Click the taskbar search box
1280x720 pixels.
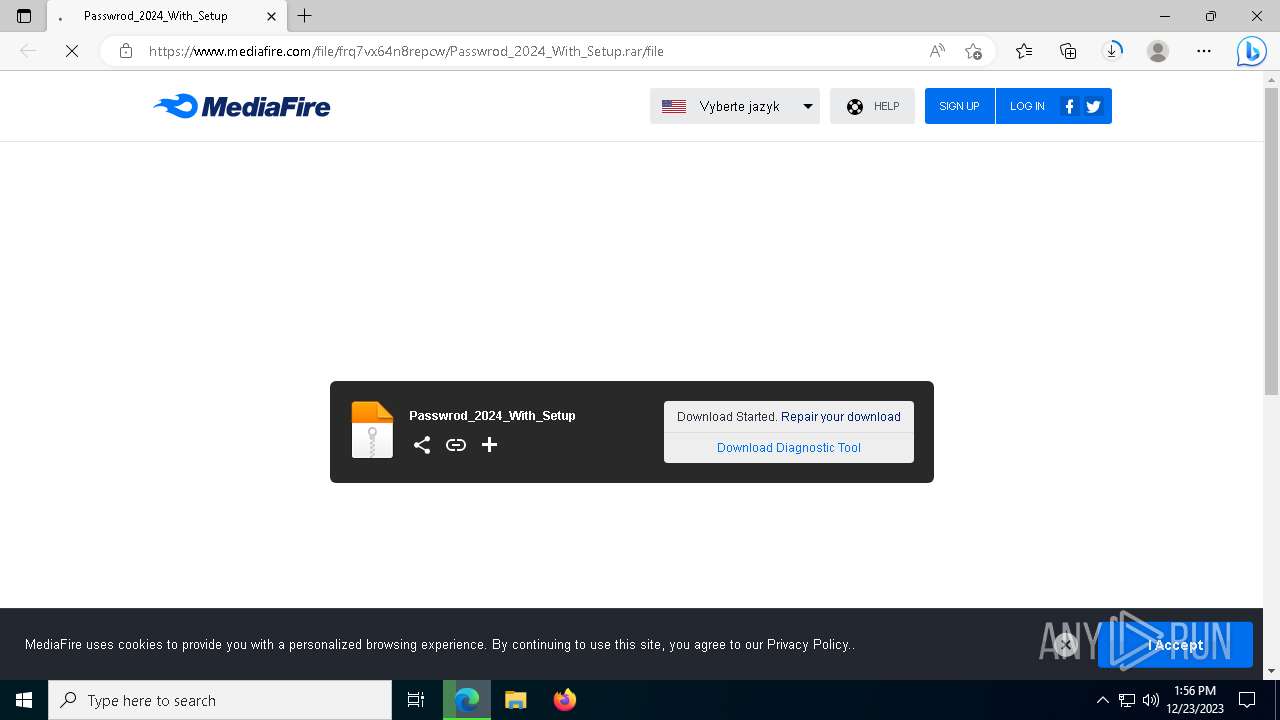point(220,700)
